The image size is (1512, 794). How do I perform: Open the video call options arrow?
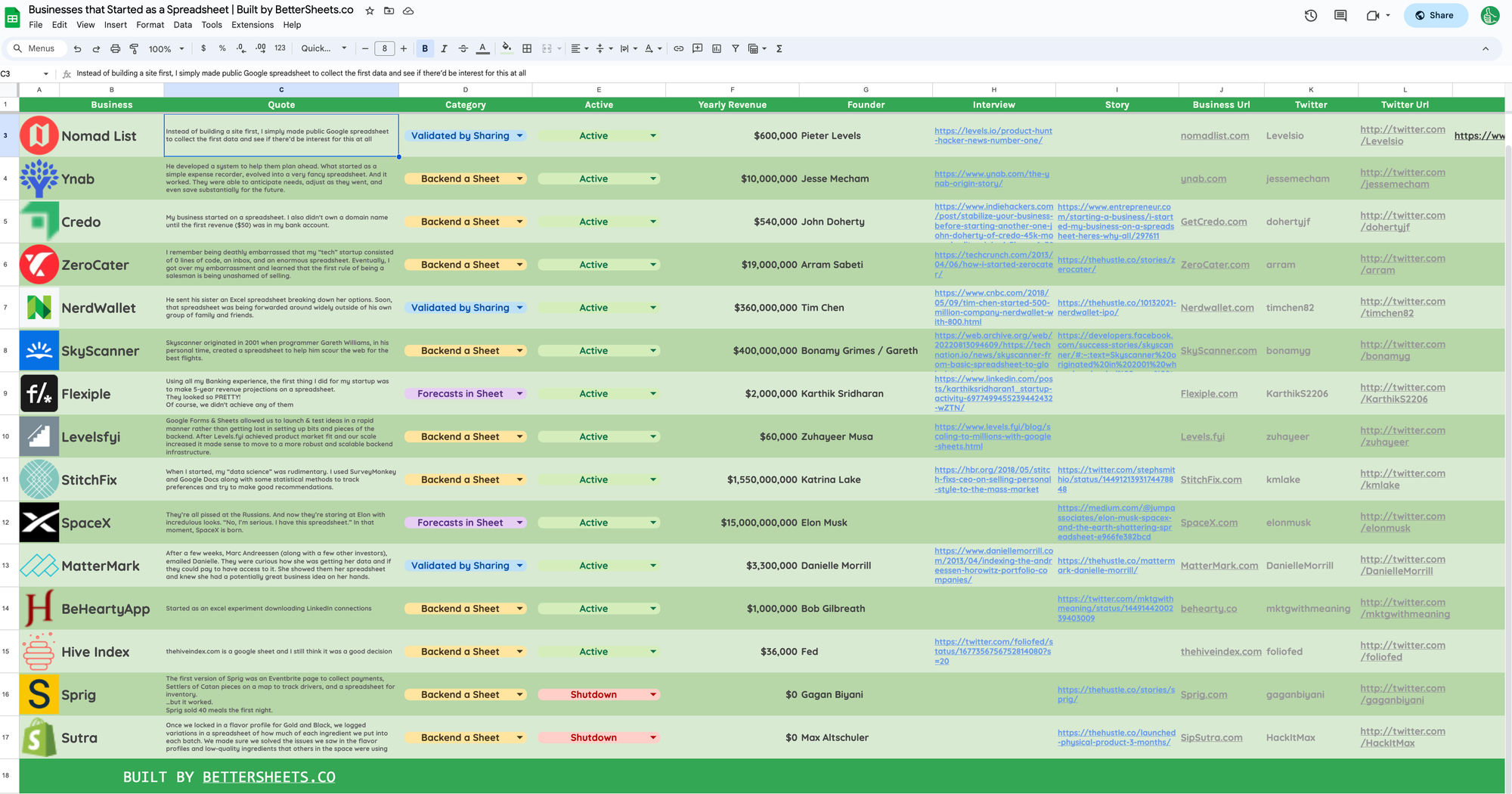pos(1388,15)
